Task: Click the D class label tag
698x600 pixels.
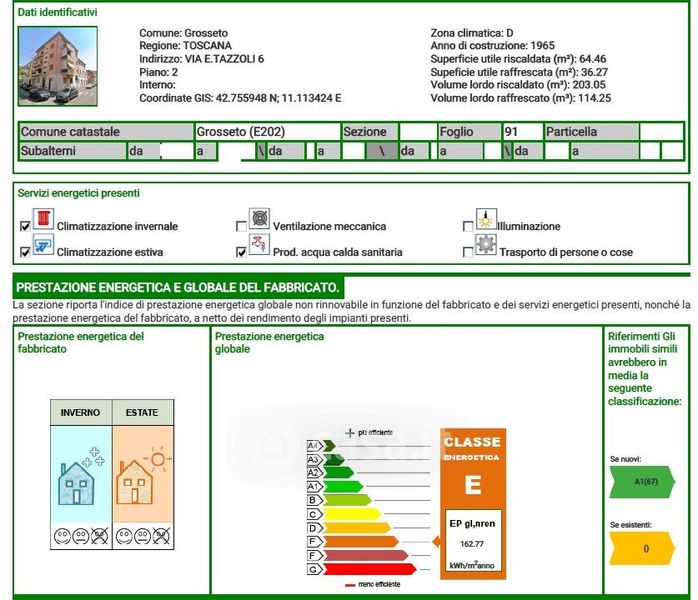Action: (315, 528)
